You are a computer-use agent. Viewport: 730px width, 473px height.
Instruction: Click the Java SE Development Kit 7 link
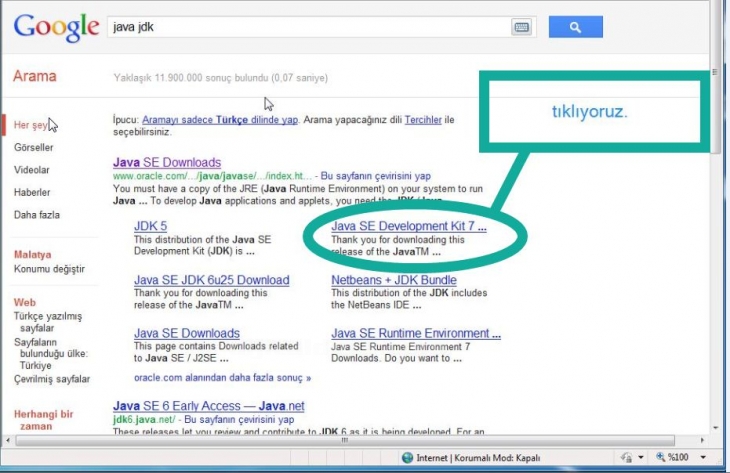[x=409, y=227]
